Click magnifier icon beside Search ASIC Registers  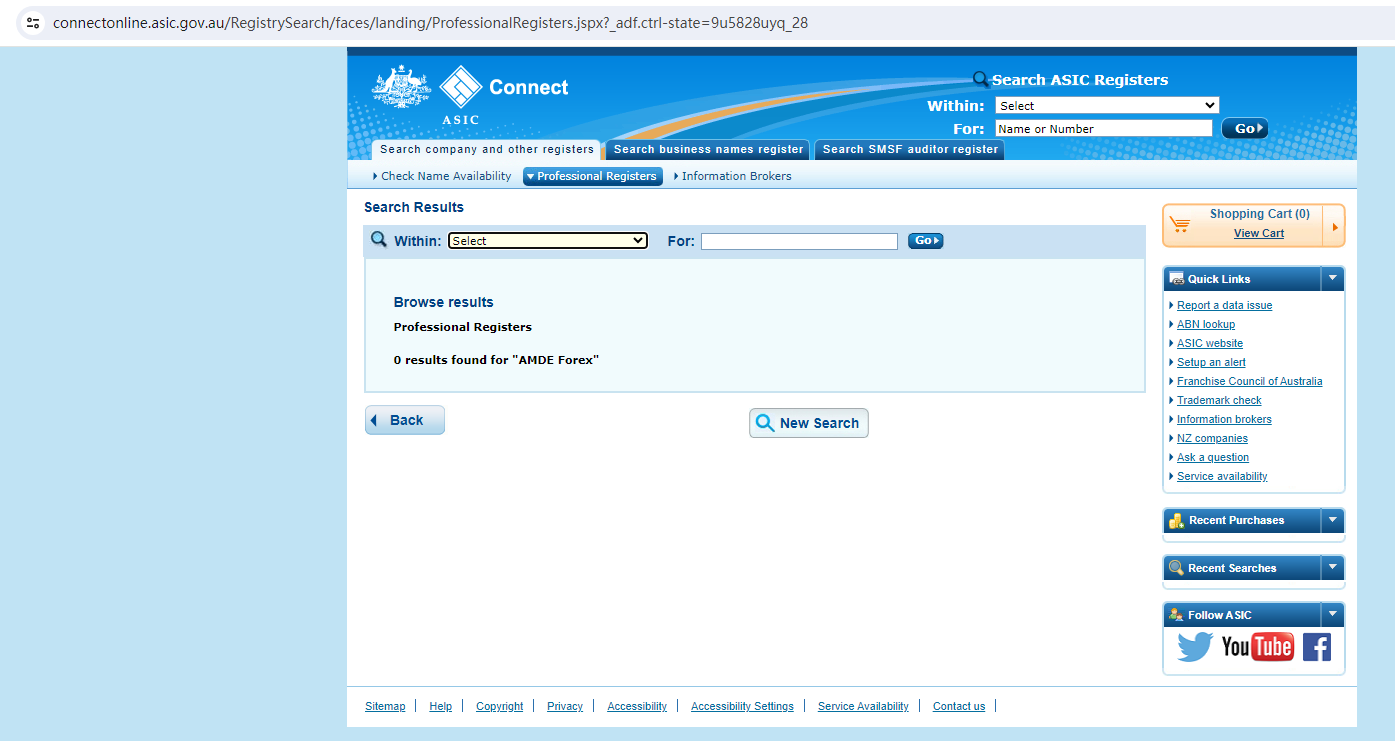981,80
